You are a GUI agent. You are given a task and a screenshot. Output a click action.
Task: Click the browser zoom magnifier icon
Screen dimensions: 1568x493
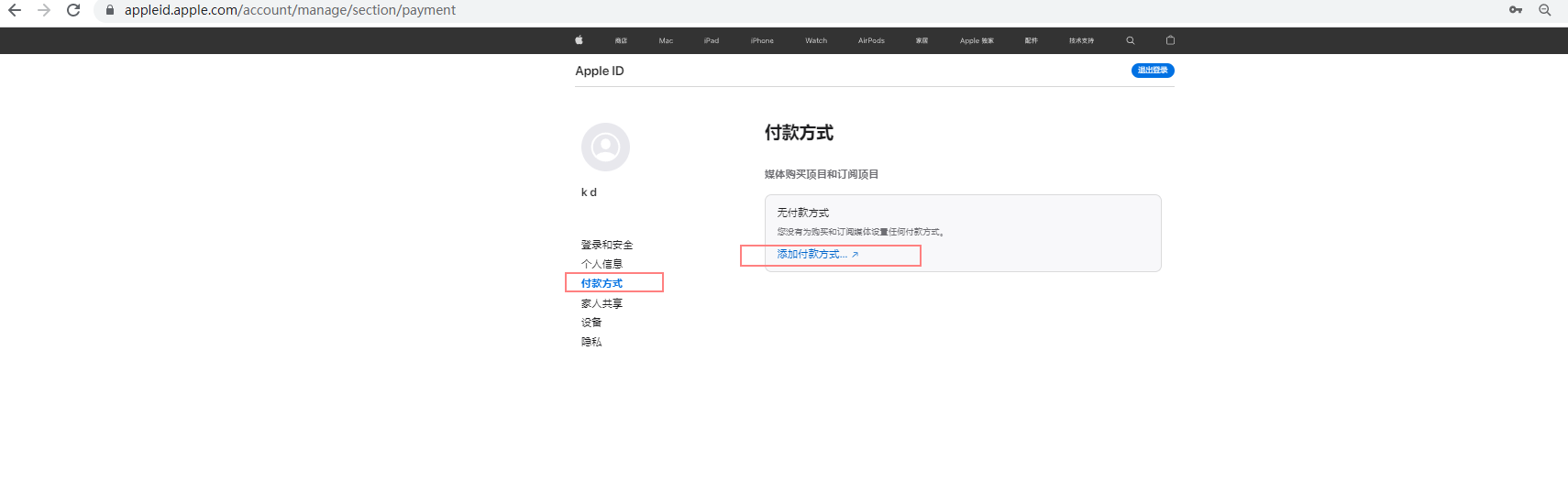pos(1545,10)
